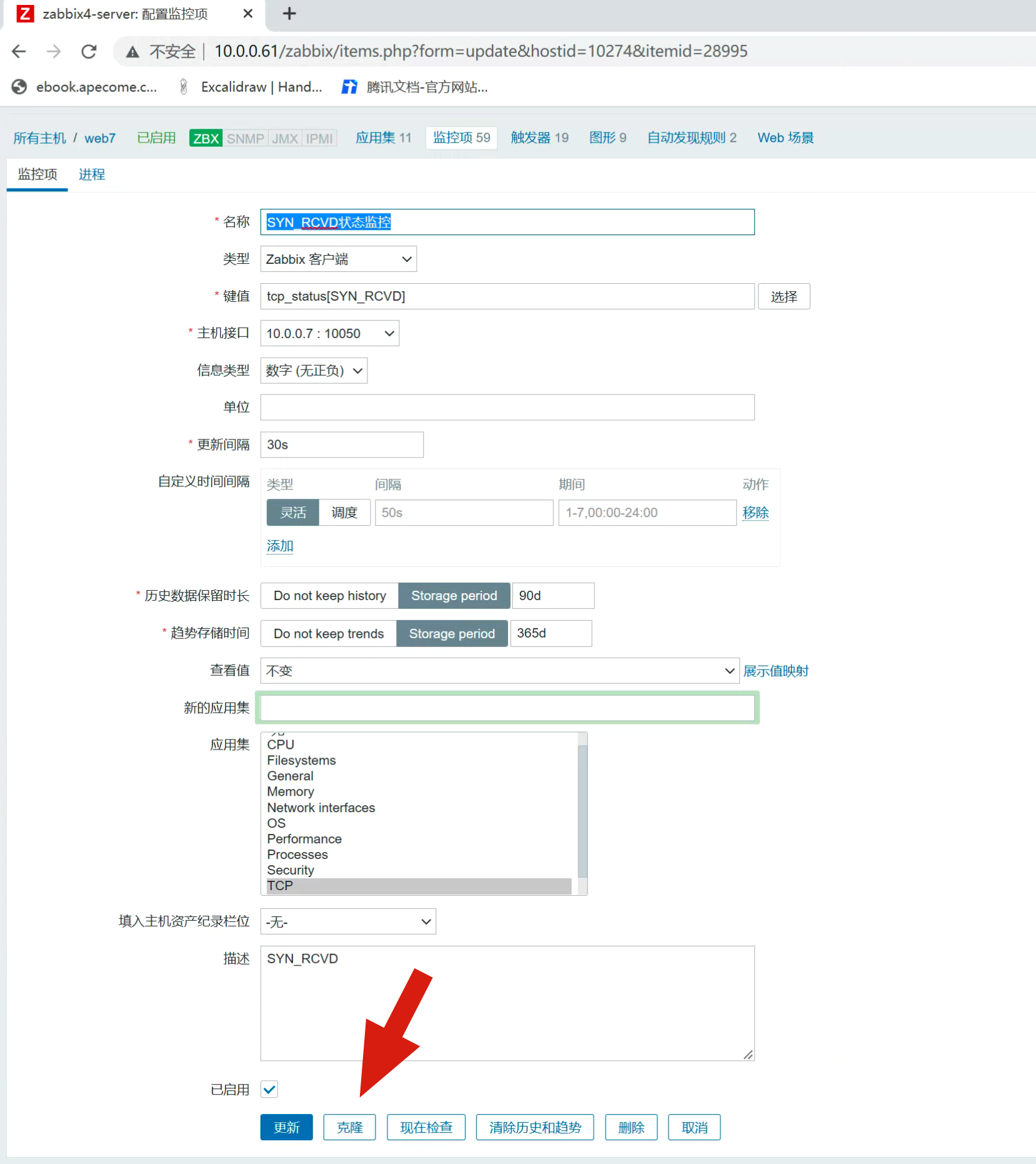Expand the 信息类型 dropdown
The height and width of the screenshot is (1164, 1036).
point(314,371)
